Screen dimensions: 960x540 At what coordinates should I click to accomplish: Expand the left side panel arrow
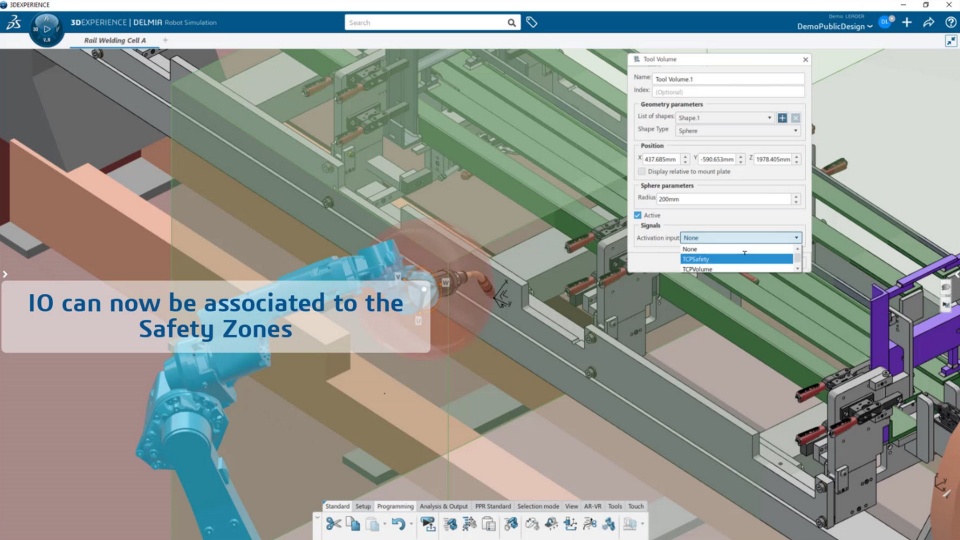(5, 274)
